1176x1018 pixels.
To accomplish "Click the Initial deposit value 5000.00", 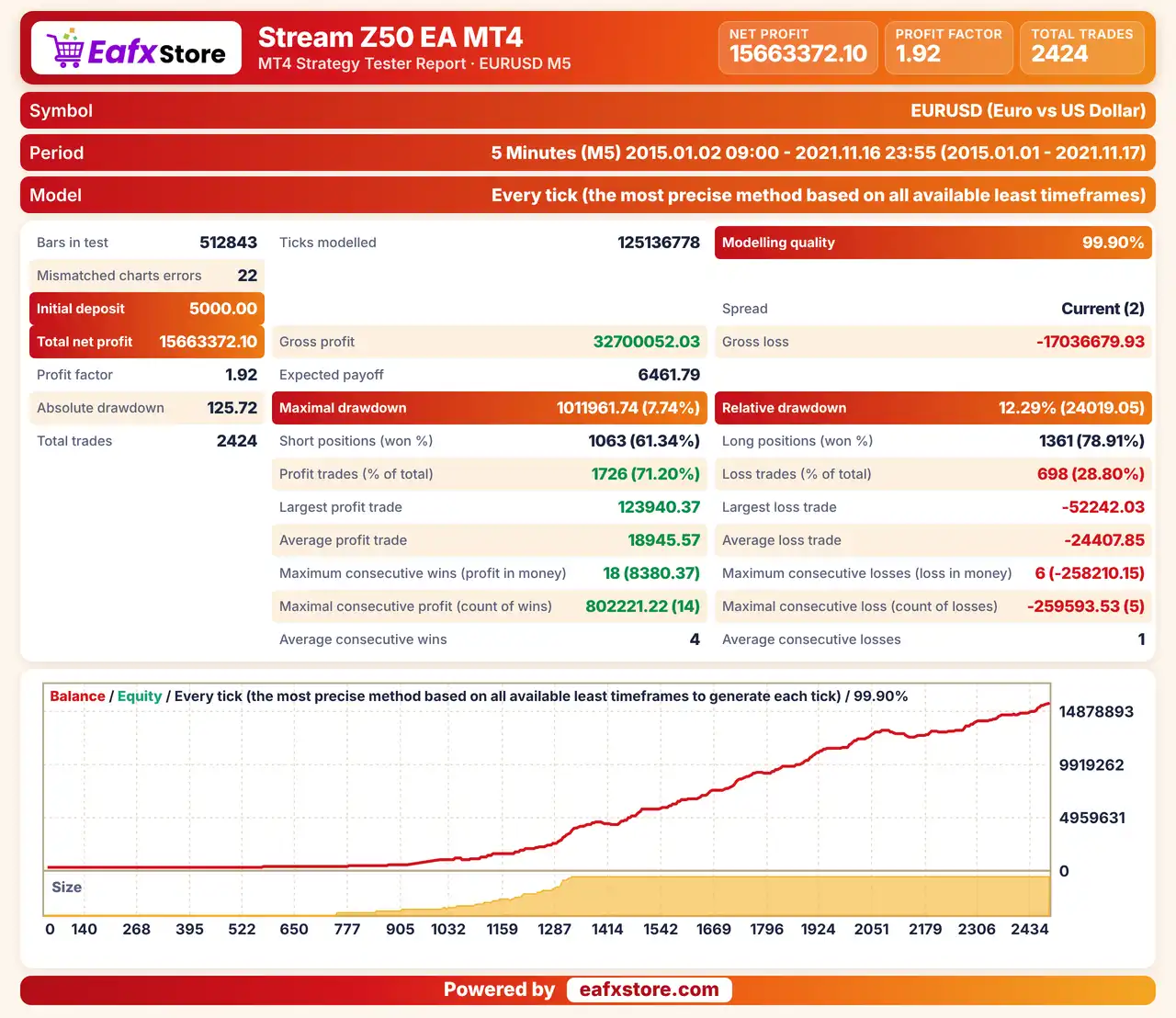I will (x=223, y=309).
